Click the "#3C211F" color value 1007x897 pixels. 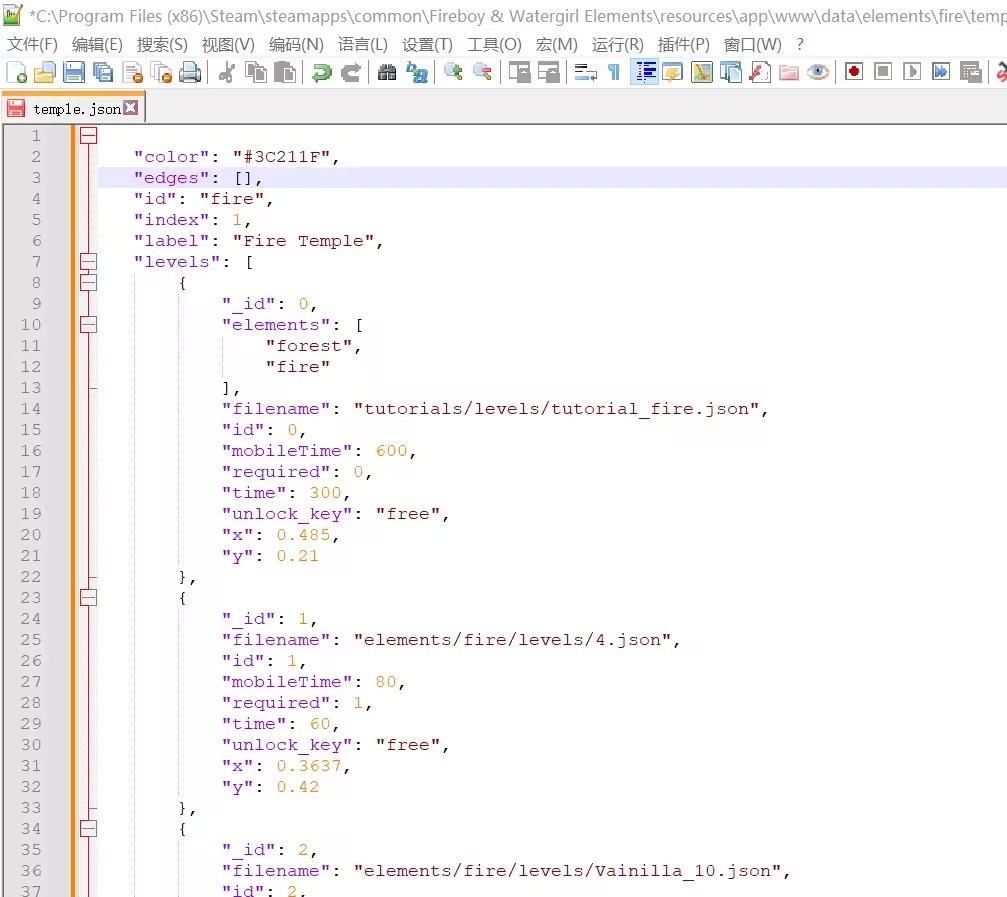(281, 157)
